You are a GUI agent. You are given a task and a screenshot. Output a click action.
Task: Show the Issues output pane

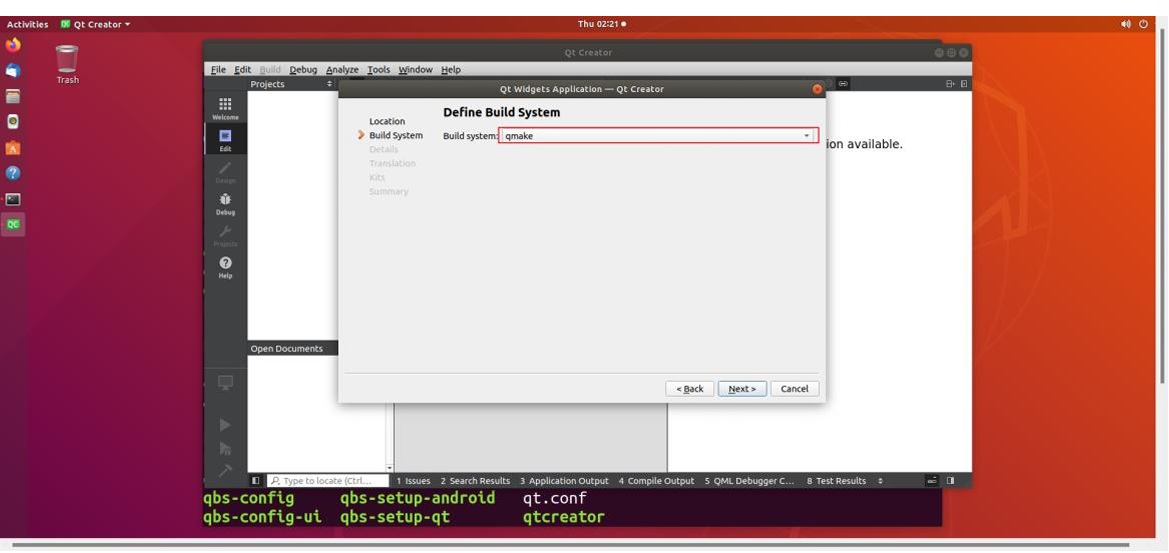click(x=413, y=481)
